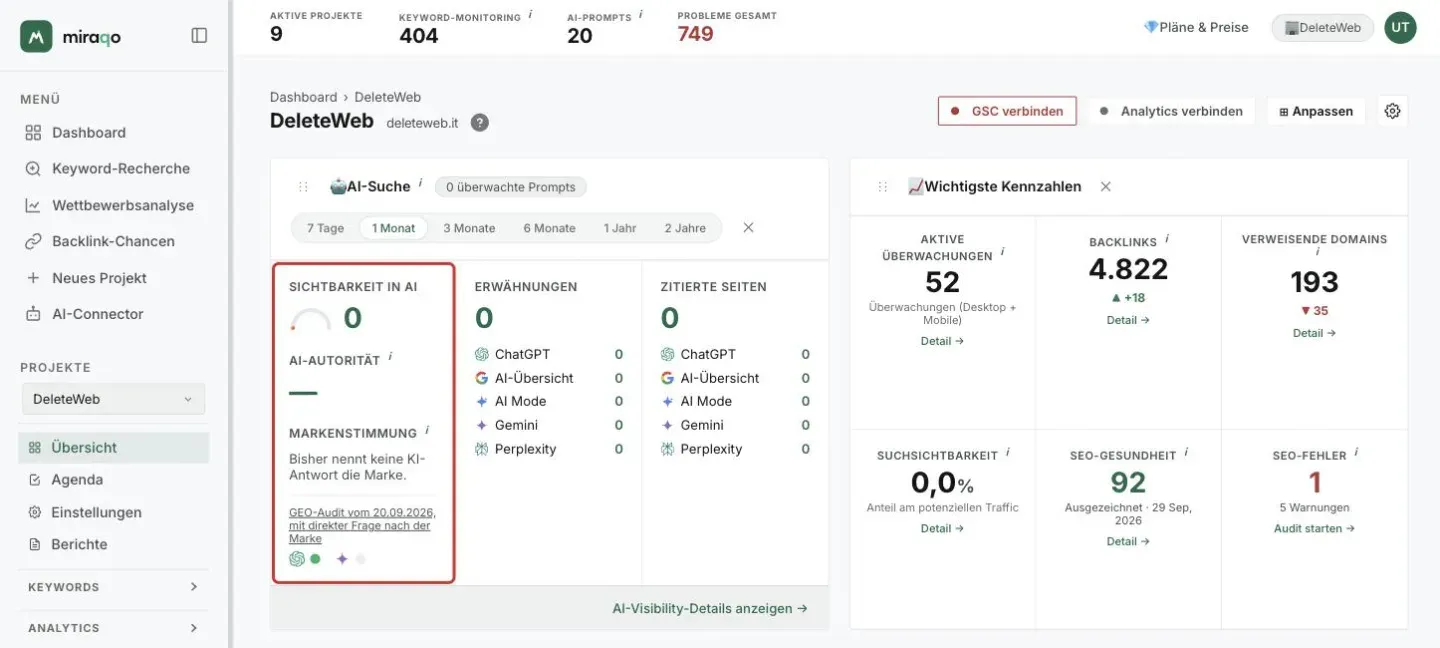Click Perplexity icon in Zitierte Seiten
This screenshot has width=1440, height=648.
(x=668, y=449)
